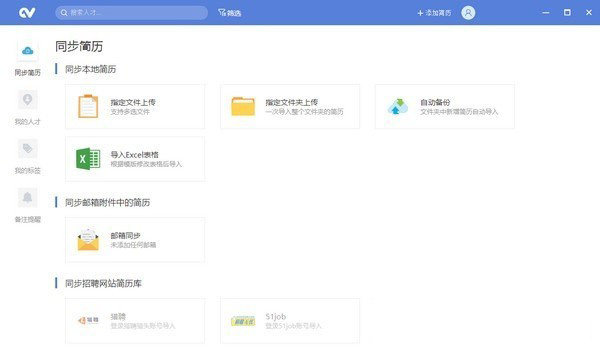
Task: Click the 根据模版修改表格后导入 subtitle
Action: [146, 164]
